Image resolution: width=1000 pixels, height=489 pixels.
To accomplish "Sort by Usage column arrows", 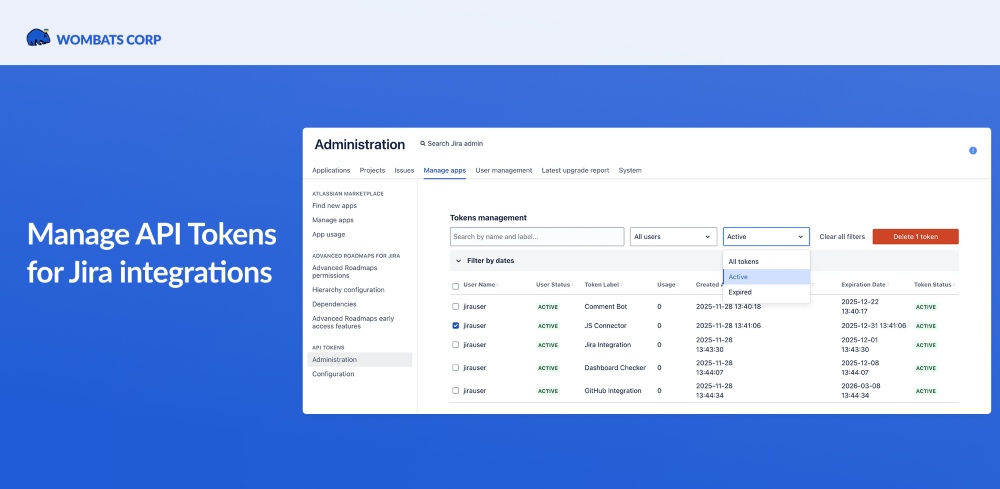I will click(x=679, y=285).
